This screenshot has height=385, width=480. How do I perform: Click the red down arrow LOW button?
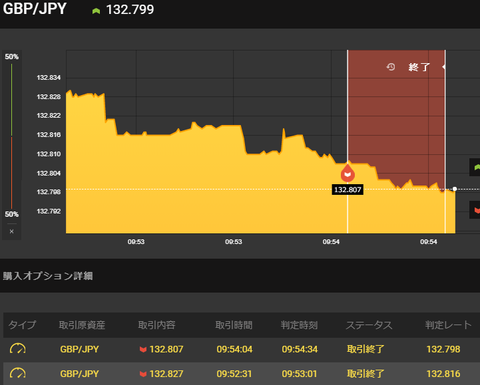(x=475, y=210)
